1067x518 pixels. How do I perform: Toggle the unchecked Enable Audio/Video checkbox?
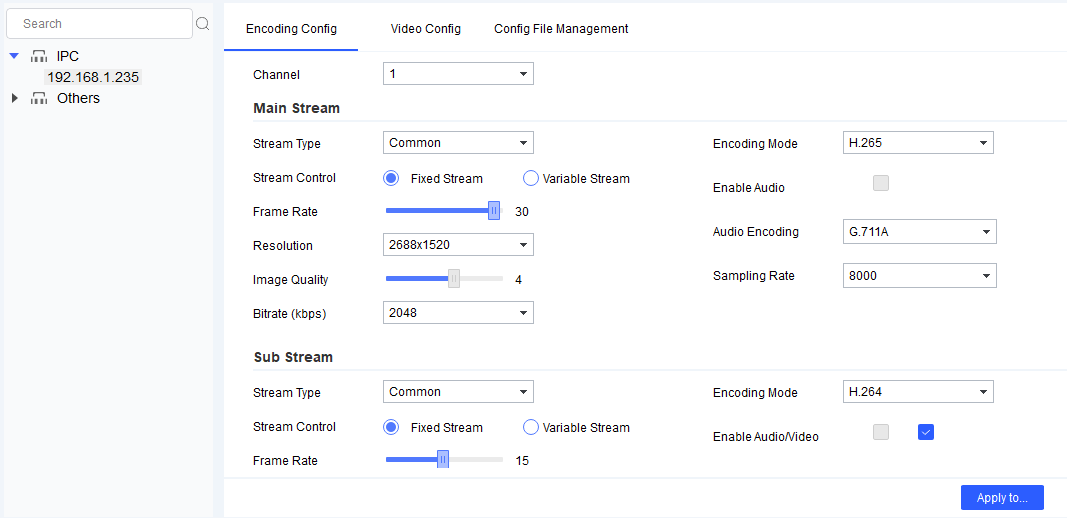881,432
